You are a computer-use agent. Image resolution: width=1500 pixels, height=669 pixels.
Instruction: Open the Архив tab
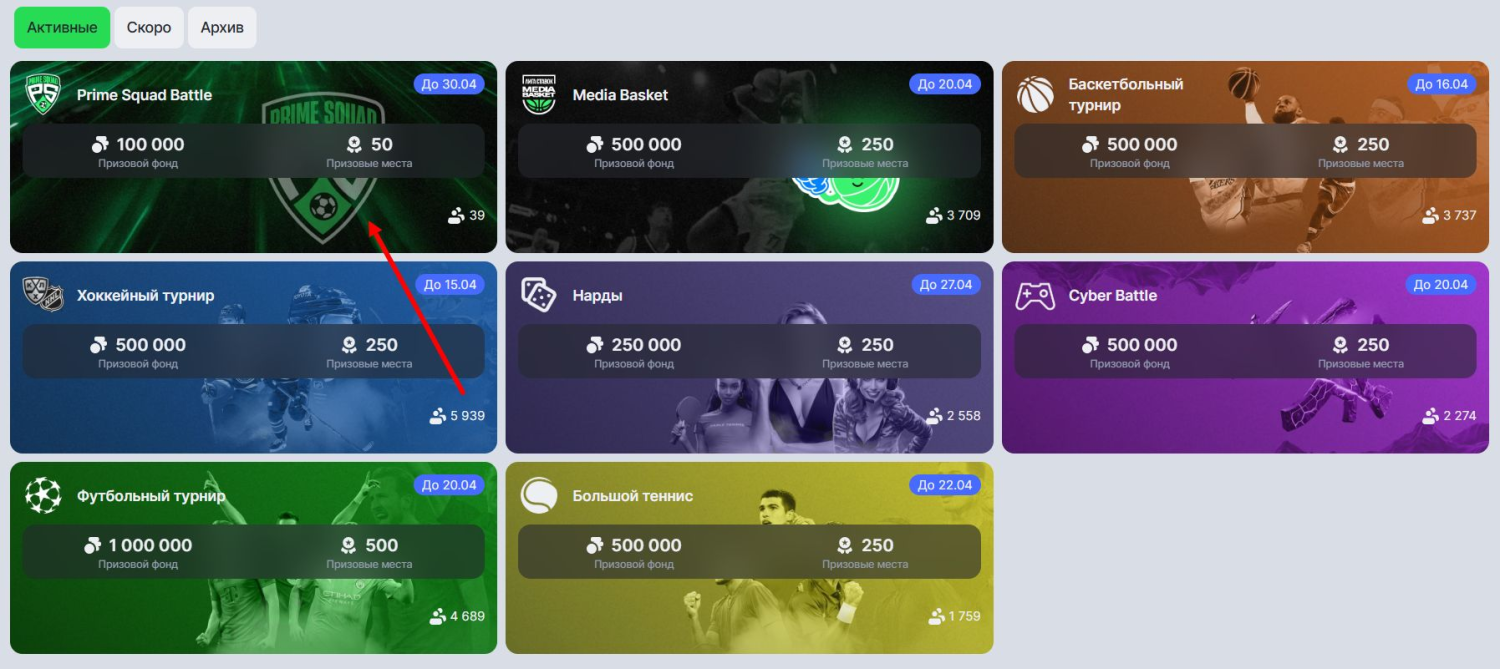click(x=222, y=28)
